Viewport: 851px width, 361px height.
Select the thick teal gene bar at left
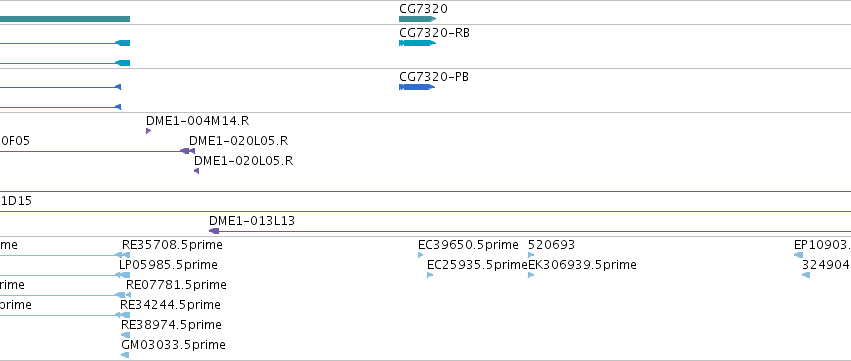coord(65,19)
